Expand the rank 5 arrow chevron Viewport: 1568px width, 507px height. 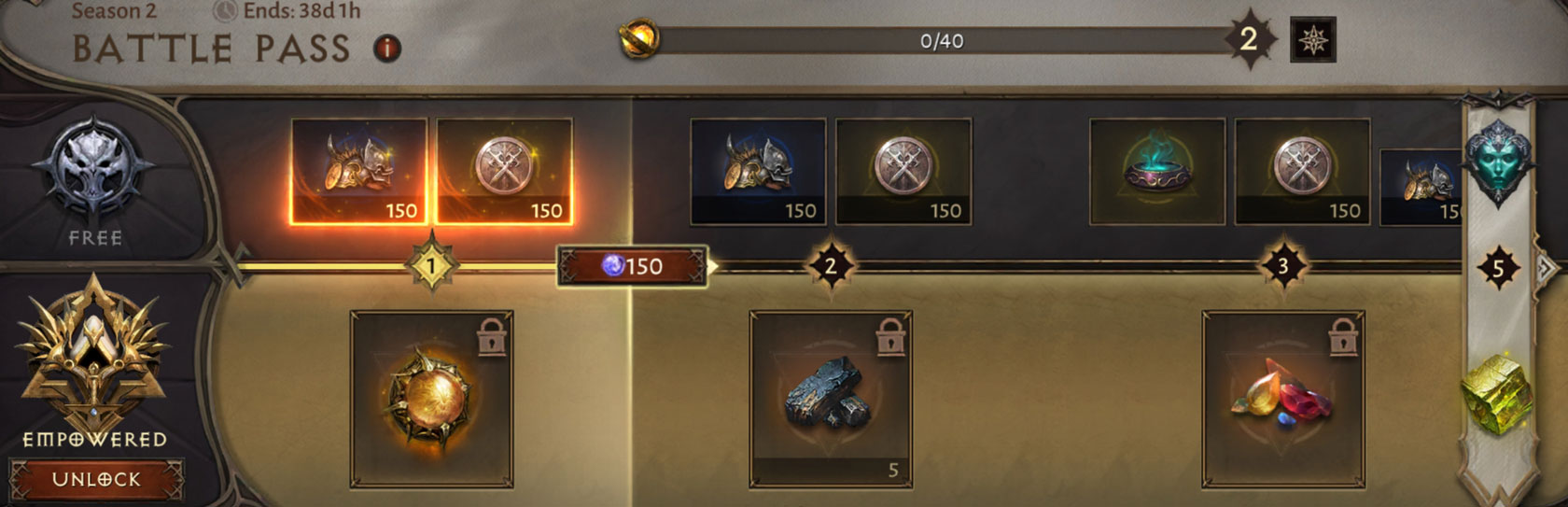click(1546, 269)
